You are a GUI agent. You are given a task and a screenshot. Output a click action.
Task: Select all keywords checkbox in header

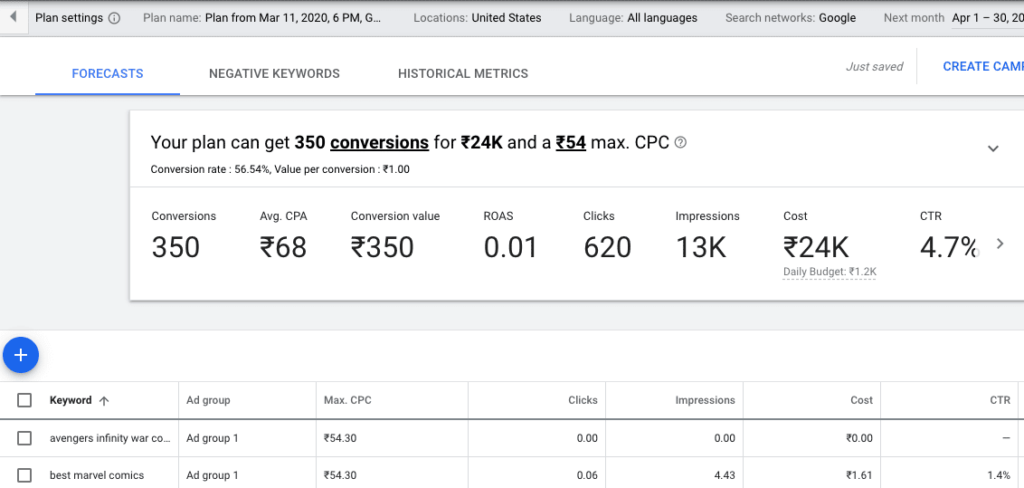coord(24,400)
